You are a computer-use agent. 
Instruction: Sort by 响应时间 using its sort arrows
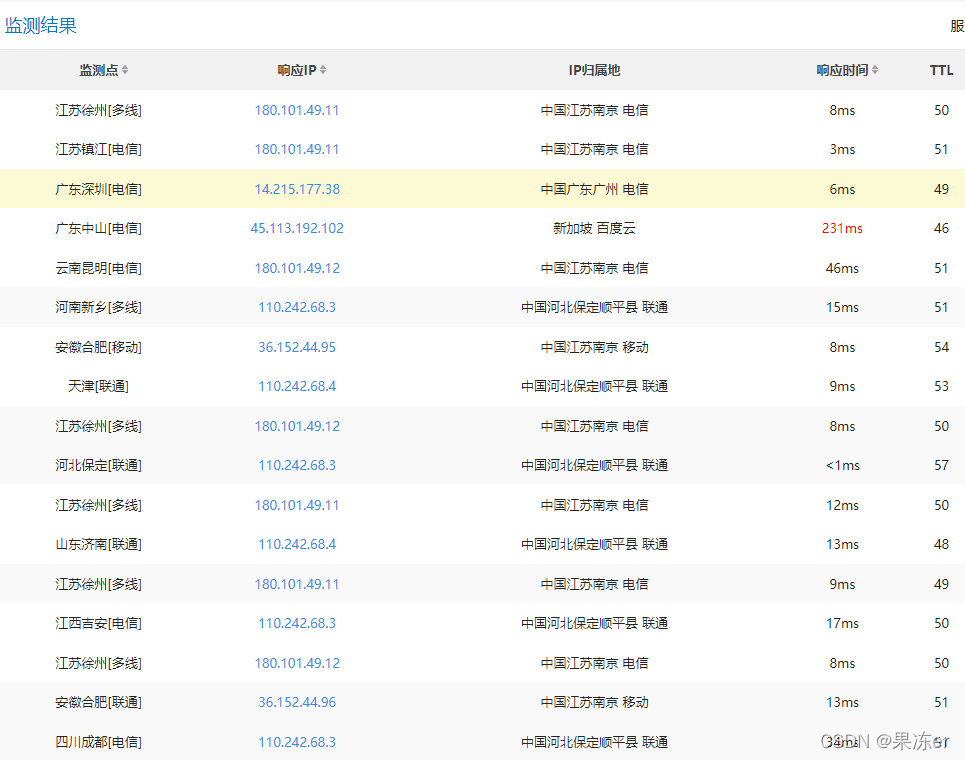pyautogui.click(x=875, y=70)
